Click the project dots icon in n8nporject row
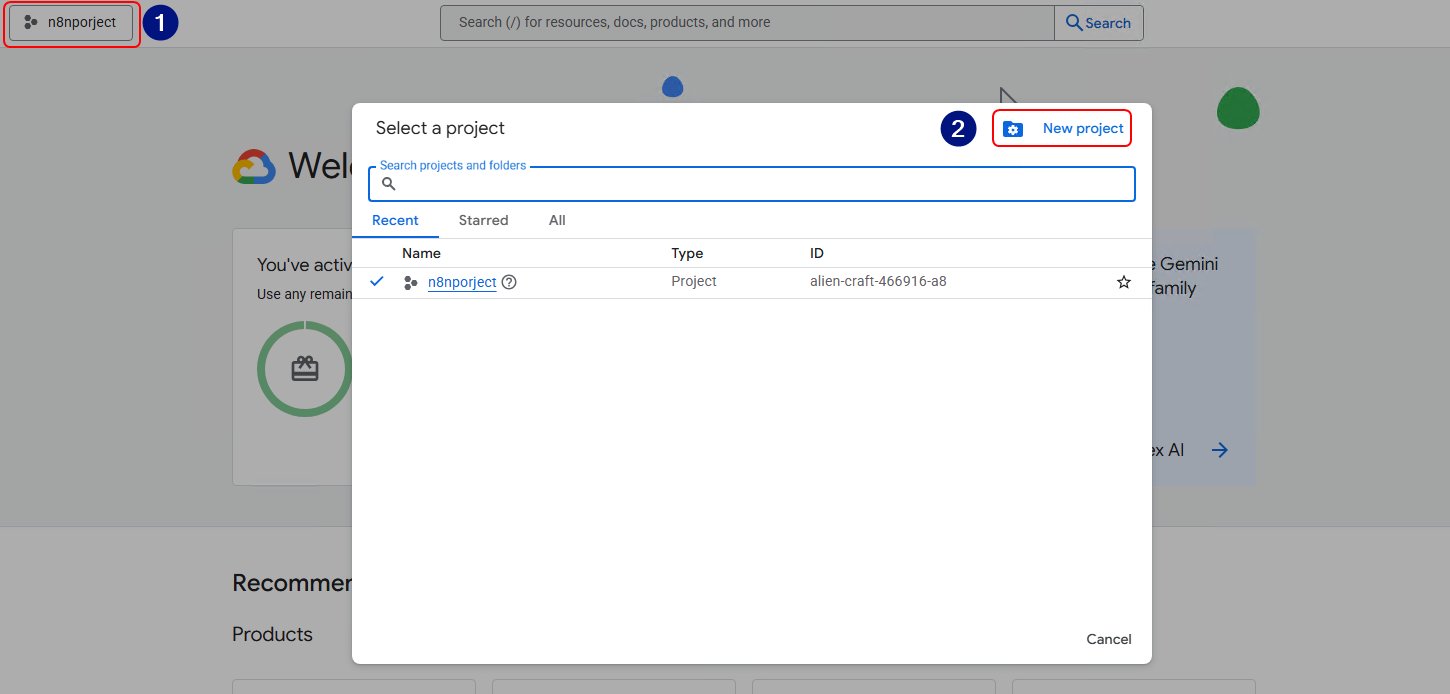Viewport: 1450px width, 694px height. (x=410, y=283)
